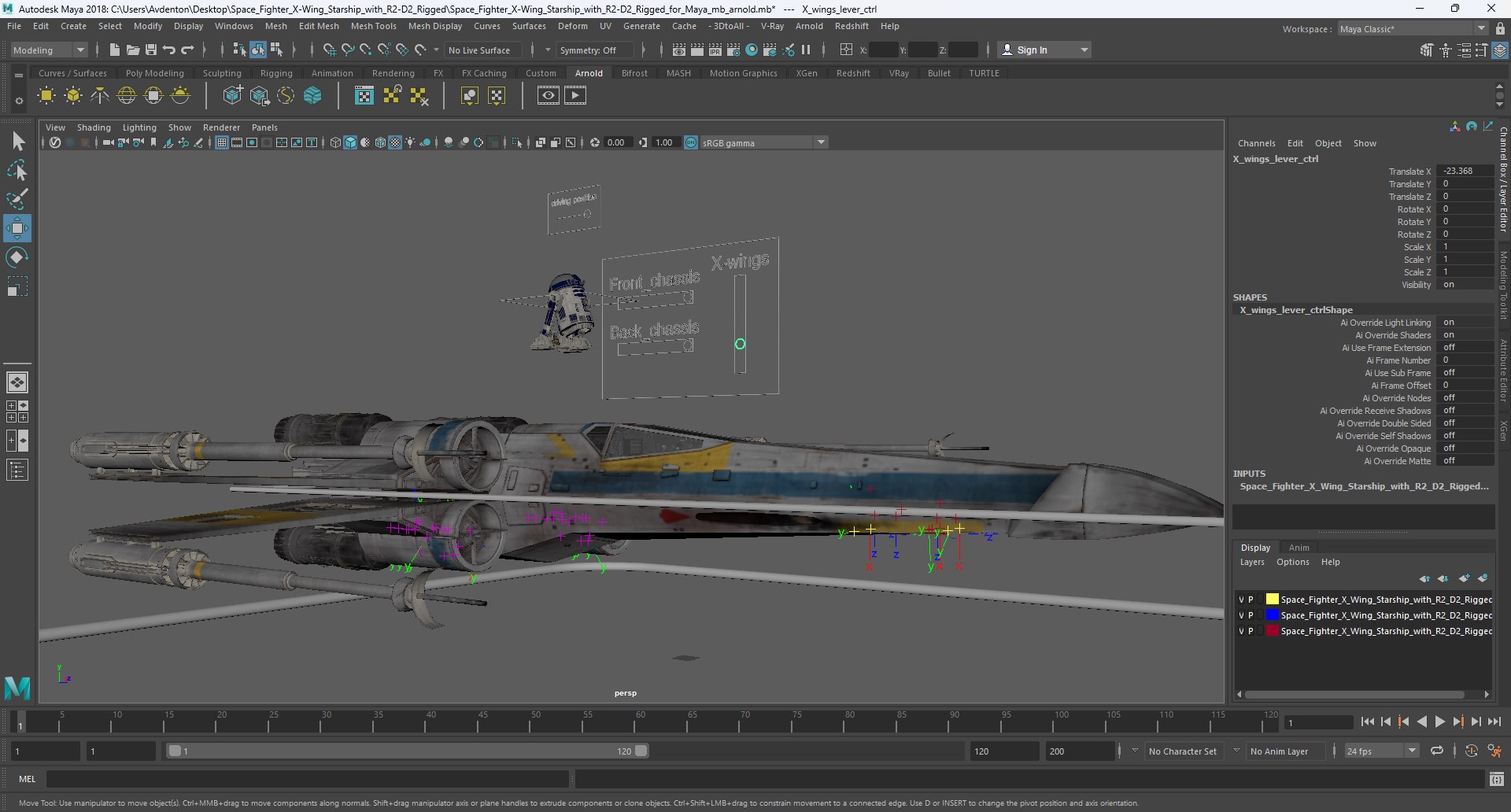
Task: Save the scene with the disk icon
Action: point(151,50)
